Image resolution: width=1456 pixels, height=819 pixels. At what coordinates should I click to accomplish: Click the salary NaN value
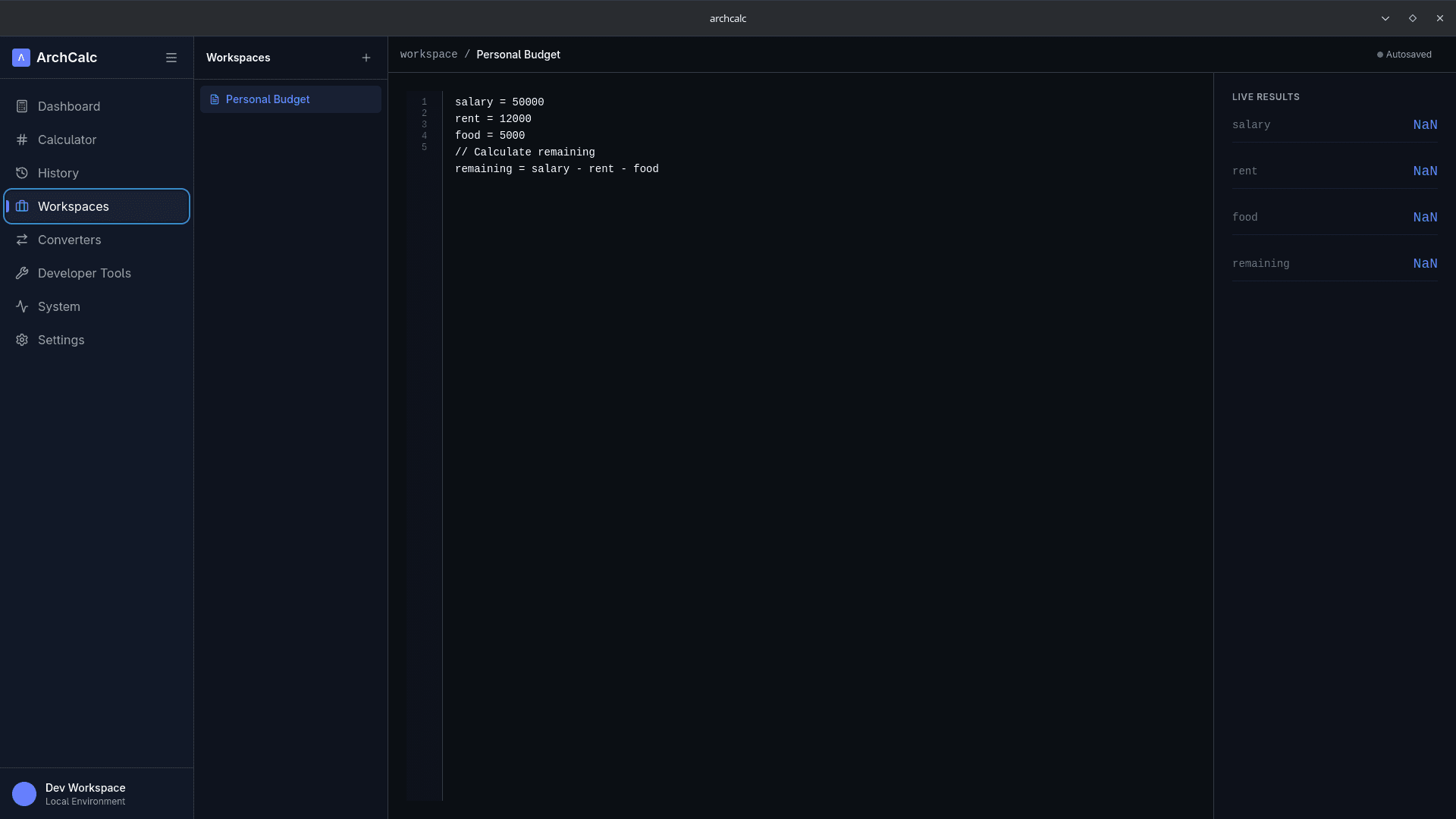point(1425,125)
